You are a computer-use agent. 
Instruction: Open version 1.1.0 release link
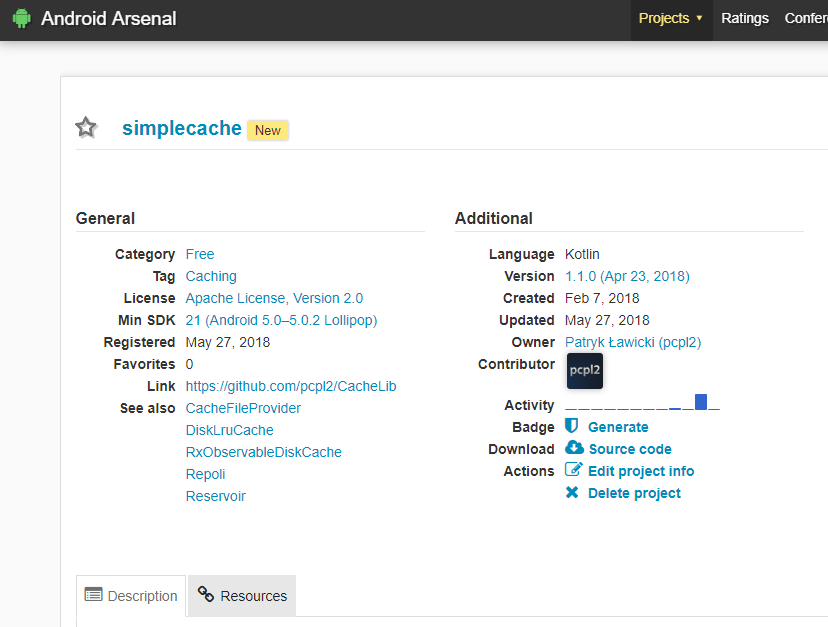pyautogui.click(x=627, y=276)
